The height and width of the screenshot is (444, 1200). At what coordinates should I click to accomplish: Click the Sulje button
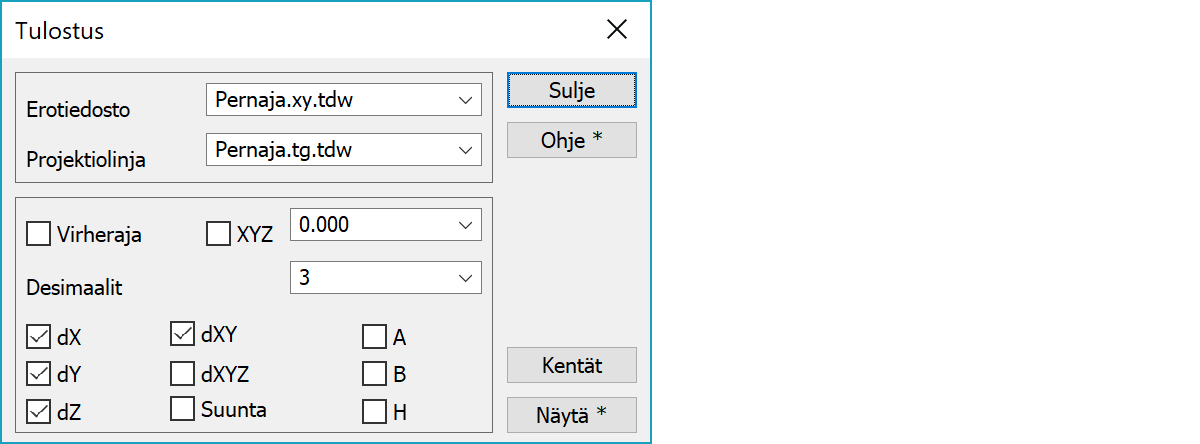(x=571, y=90)
